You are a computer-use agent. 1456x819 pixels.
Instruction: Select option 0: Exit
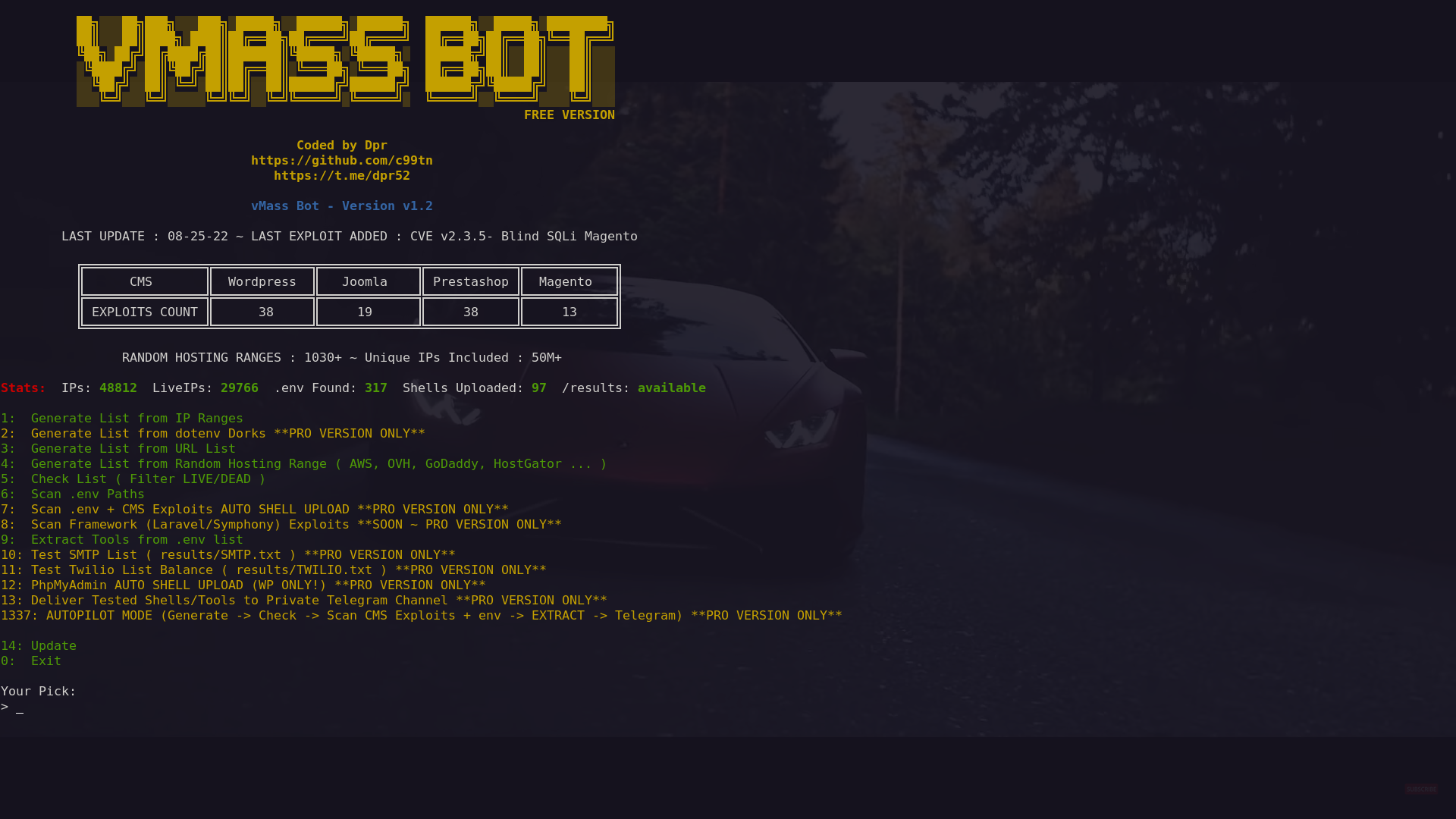[x=45, y=661]
